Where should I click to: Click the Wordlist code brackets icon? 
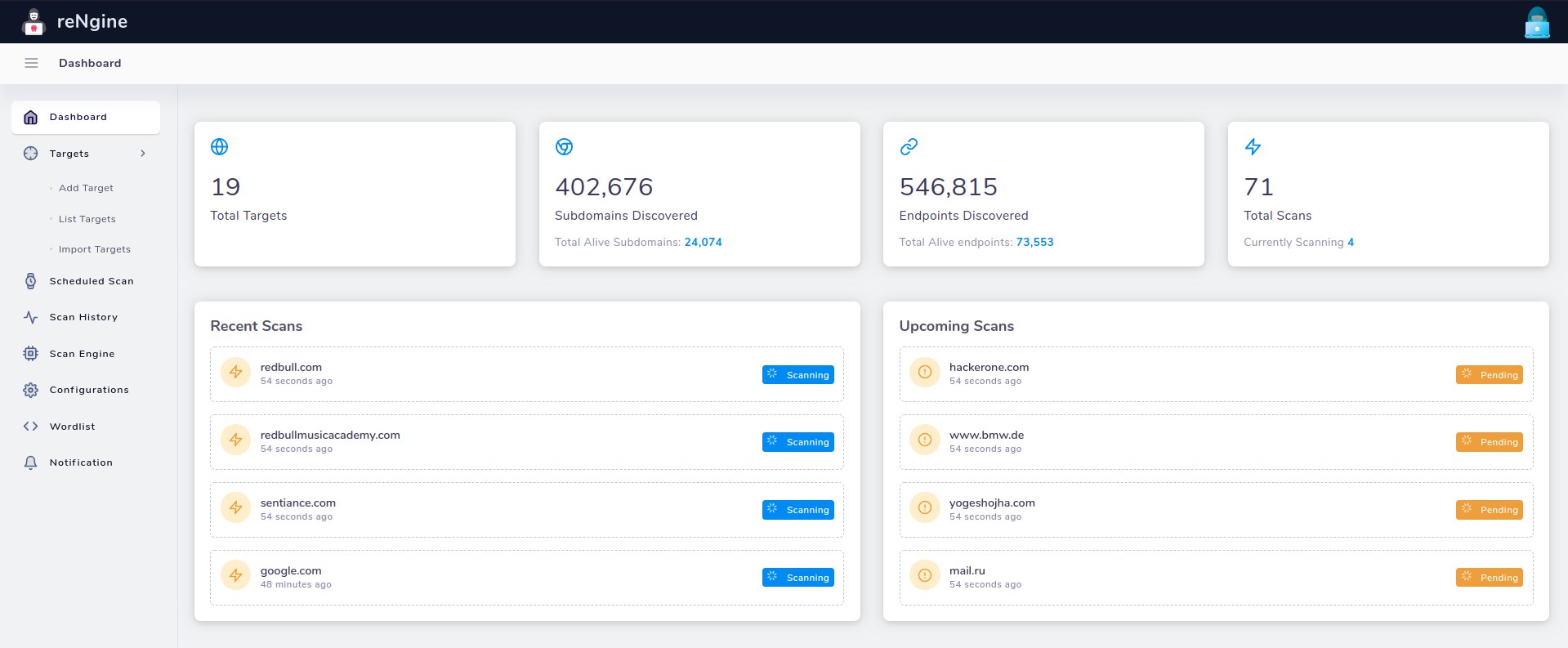click(30, 427)
